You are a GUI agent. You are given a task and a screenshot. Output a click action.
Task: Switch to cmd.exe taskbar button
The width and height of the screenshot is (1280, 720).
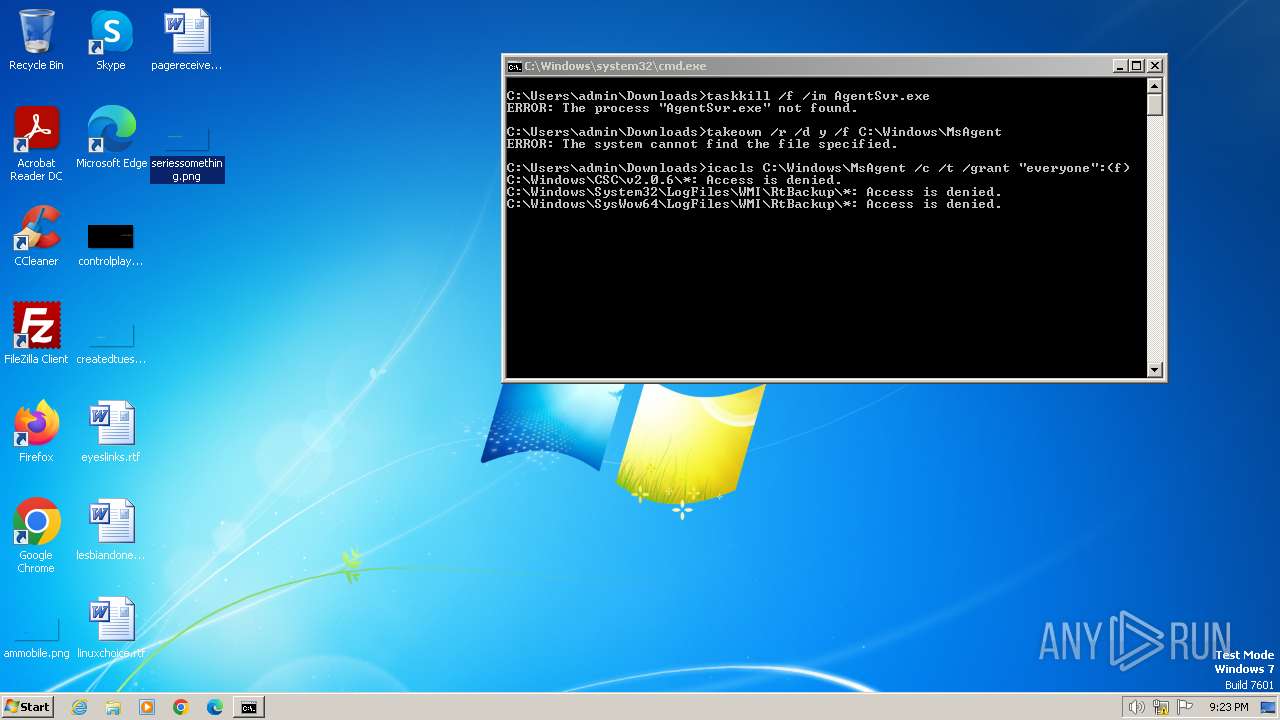point(249,707)
